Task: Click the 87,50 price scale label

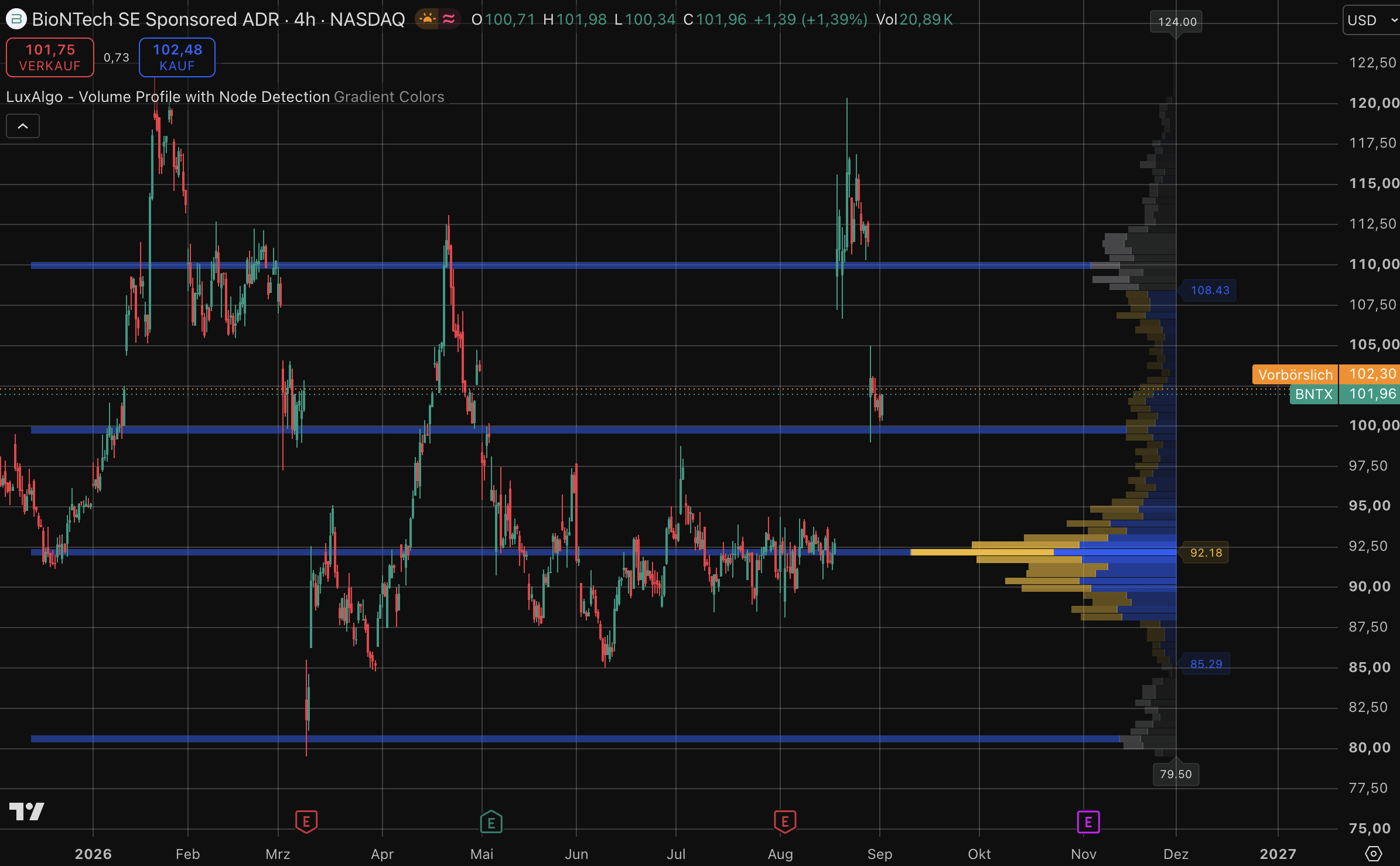Action: (1368, 627)
